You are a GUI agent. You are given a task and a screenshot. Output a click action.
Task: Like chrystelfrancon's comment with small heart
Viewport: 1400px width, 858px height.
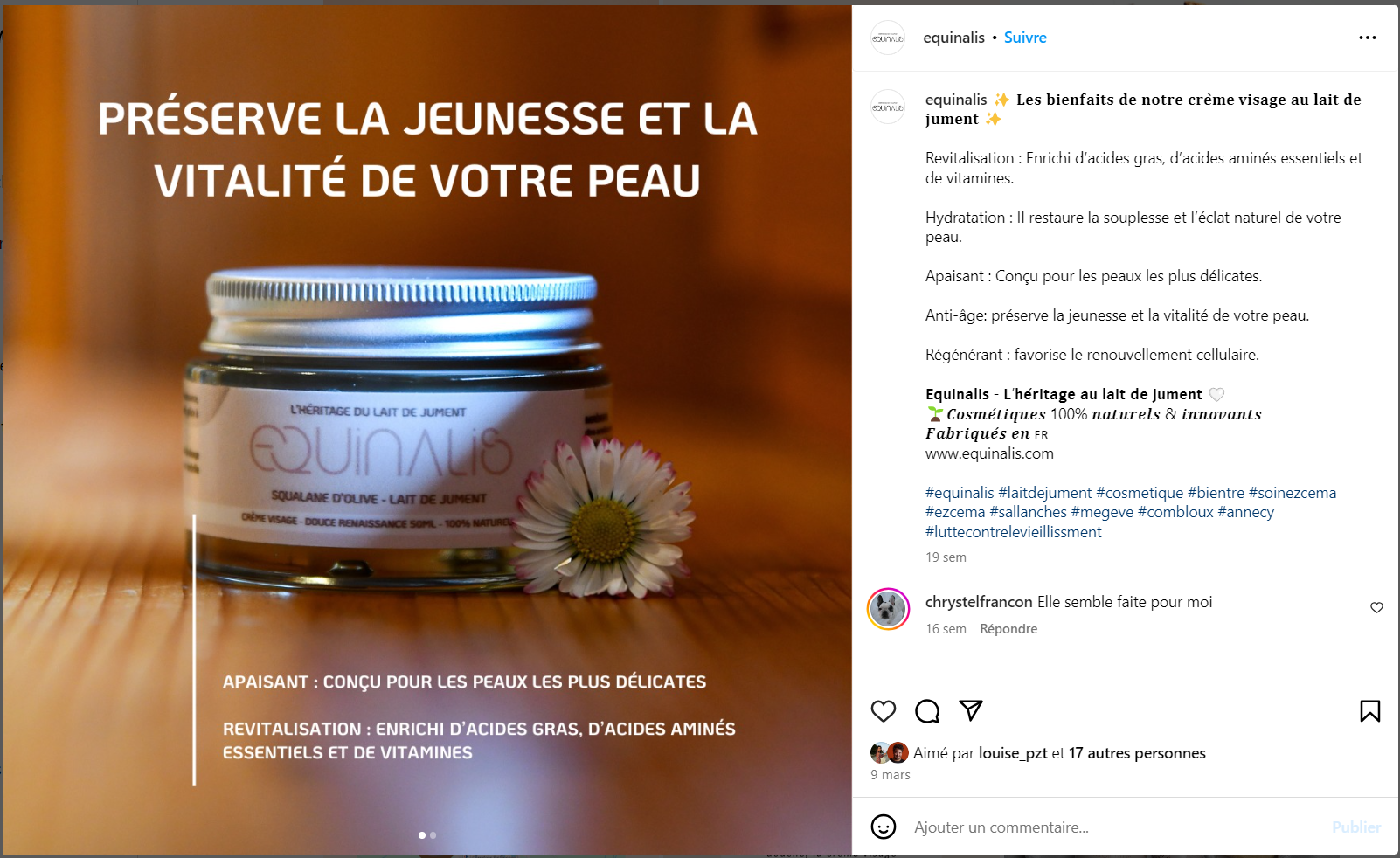tap(1376, 607)
